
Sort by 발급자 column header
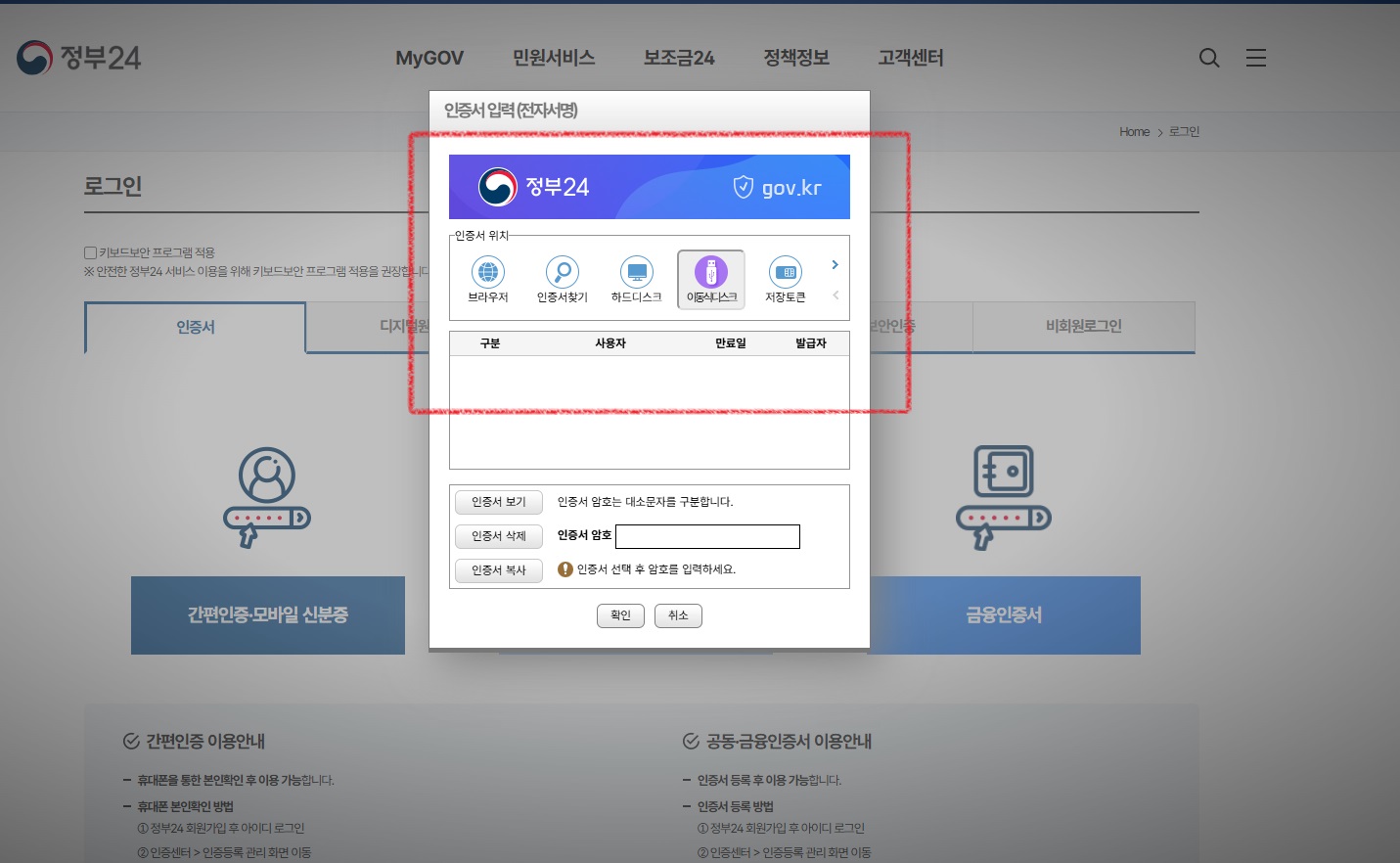click(x=811, y=343)
